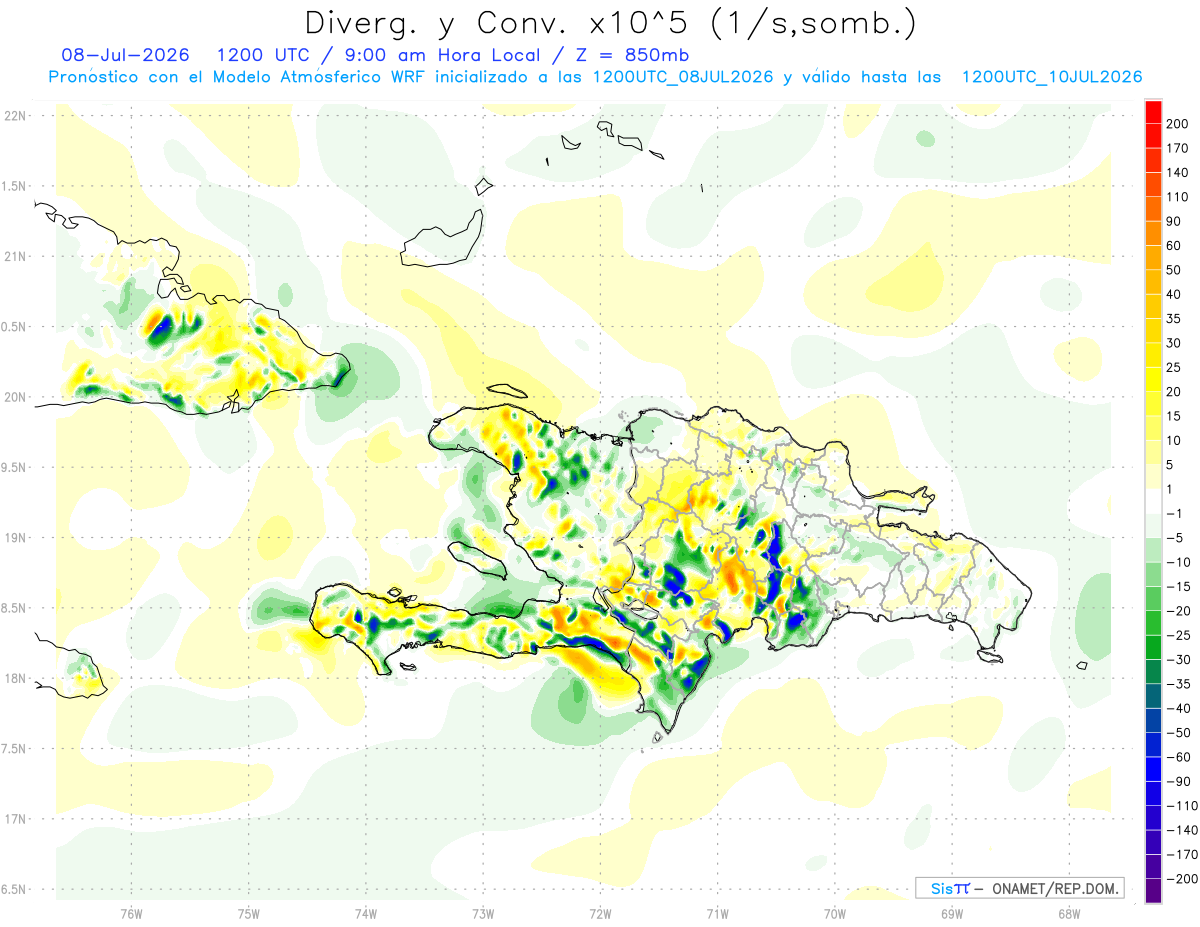Click the '9.5N' latitude label

coord(14,467)
